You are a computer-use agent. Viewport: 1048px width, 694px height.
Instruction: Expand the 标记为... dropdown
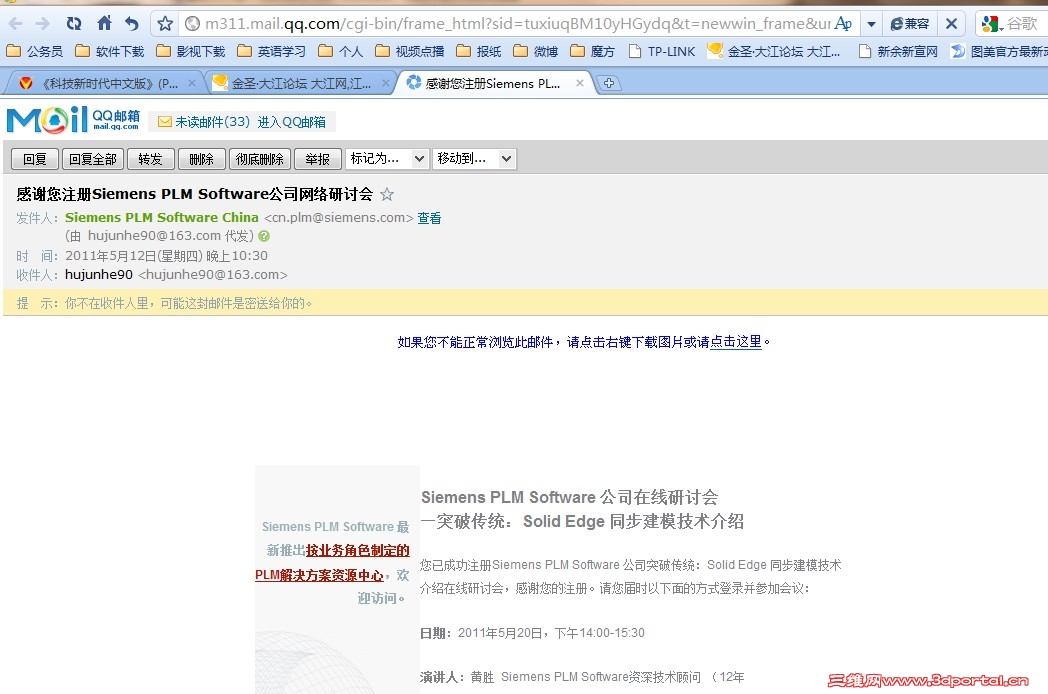click(387, 159)
